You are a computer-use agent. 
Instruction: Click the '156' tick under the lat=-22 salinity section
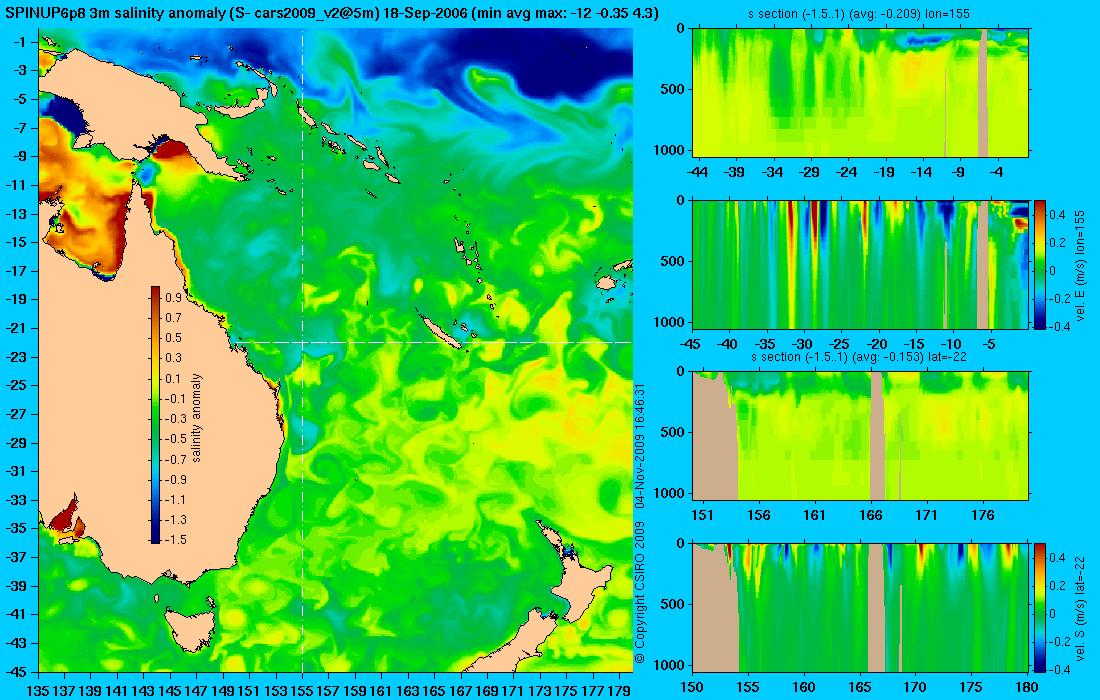point(758,516)
